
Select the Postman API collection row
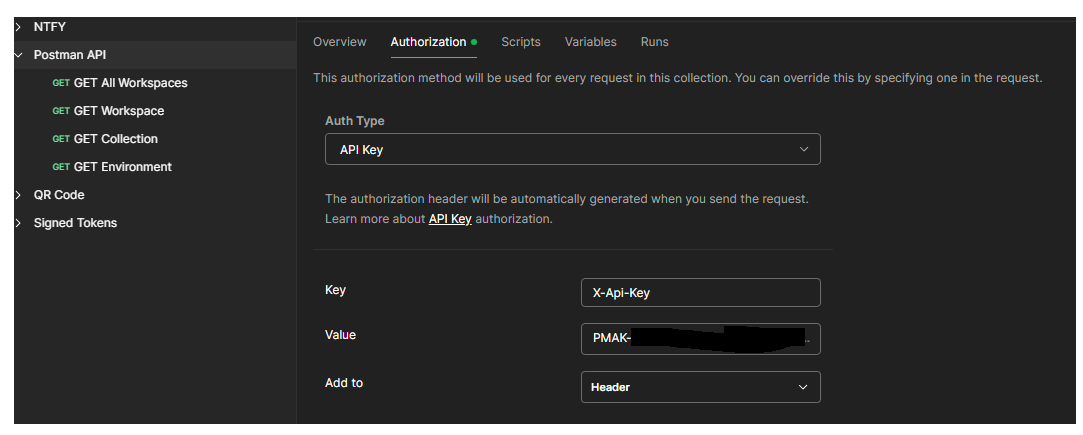pos(155,55)
